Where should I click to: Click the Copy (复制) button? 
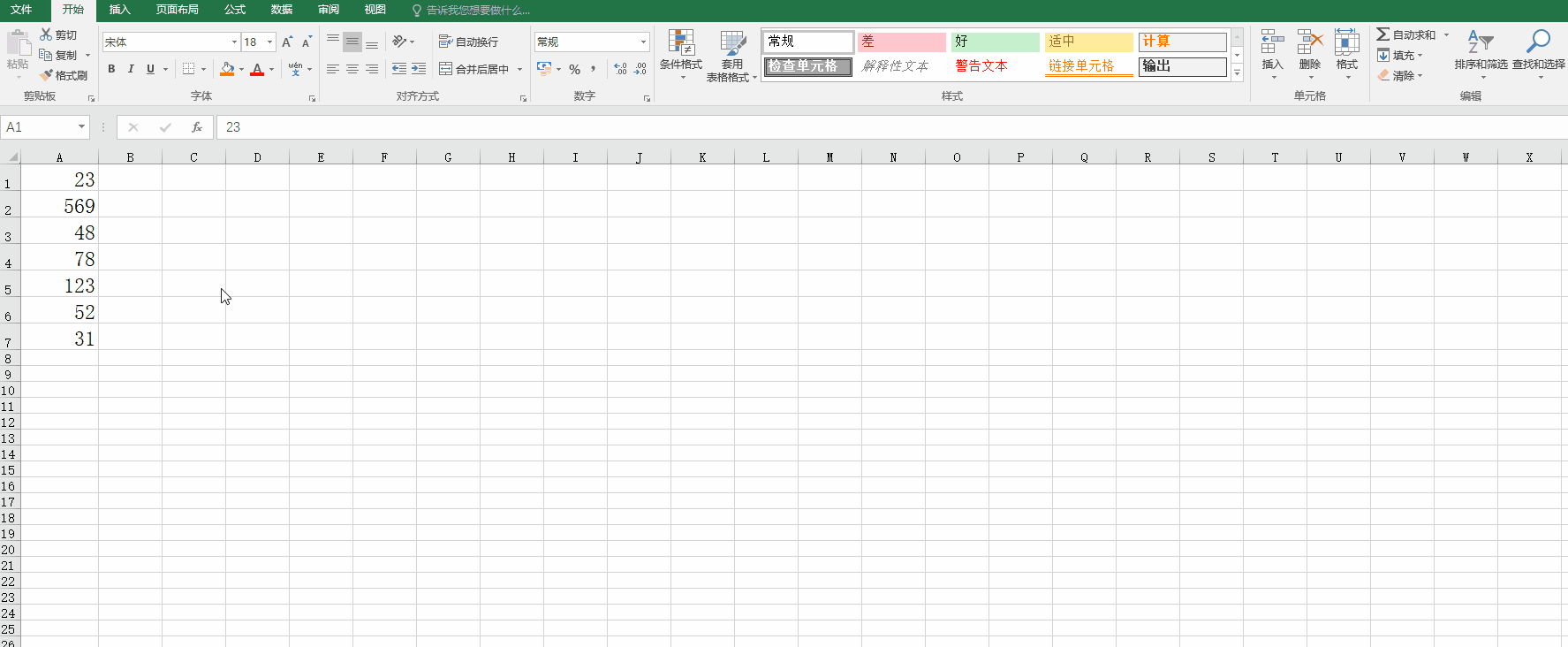pyautogui.click(x=58, y=55)
